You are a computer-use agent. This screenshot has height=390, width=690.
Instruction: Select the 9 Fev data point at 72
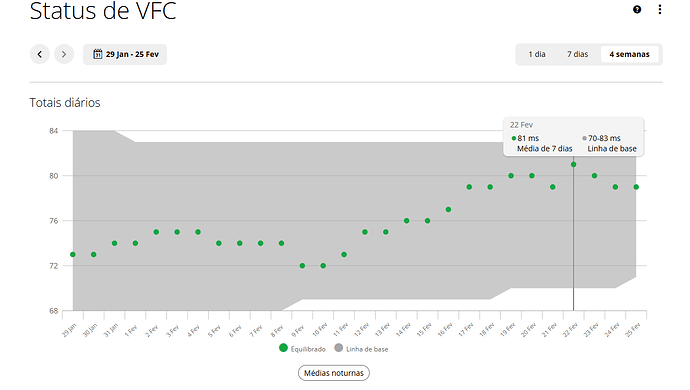coord(302,266)
